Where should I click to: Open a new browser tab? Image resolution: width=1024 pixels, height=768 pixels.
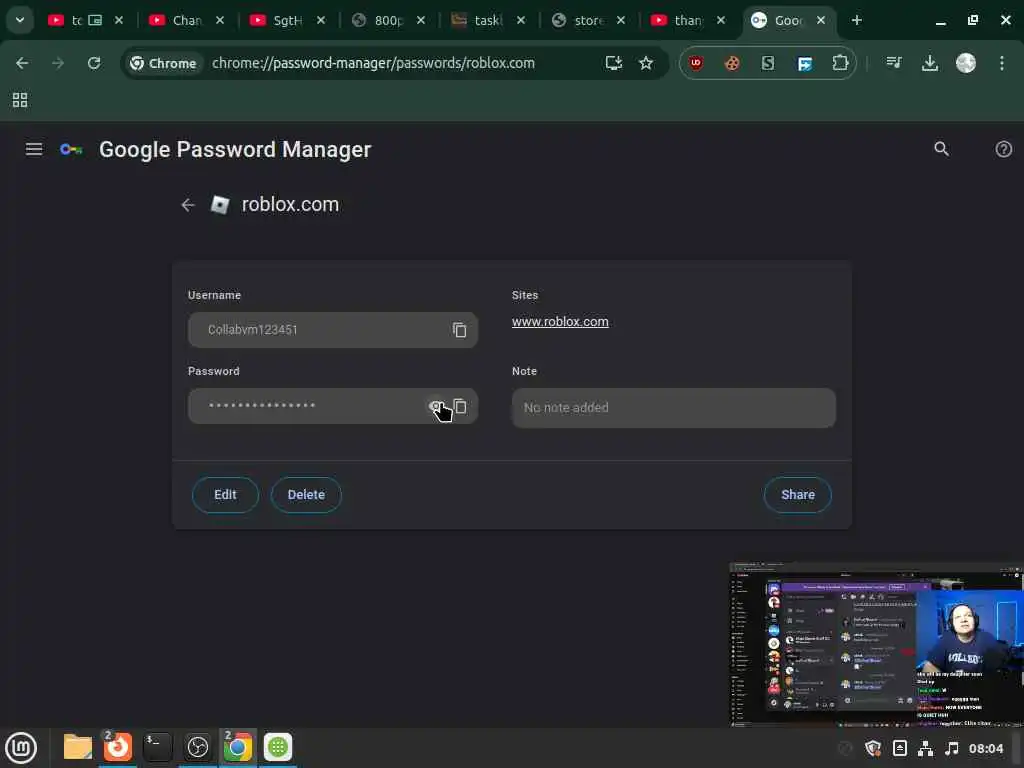point(857,20)
